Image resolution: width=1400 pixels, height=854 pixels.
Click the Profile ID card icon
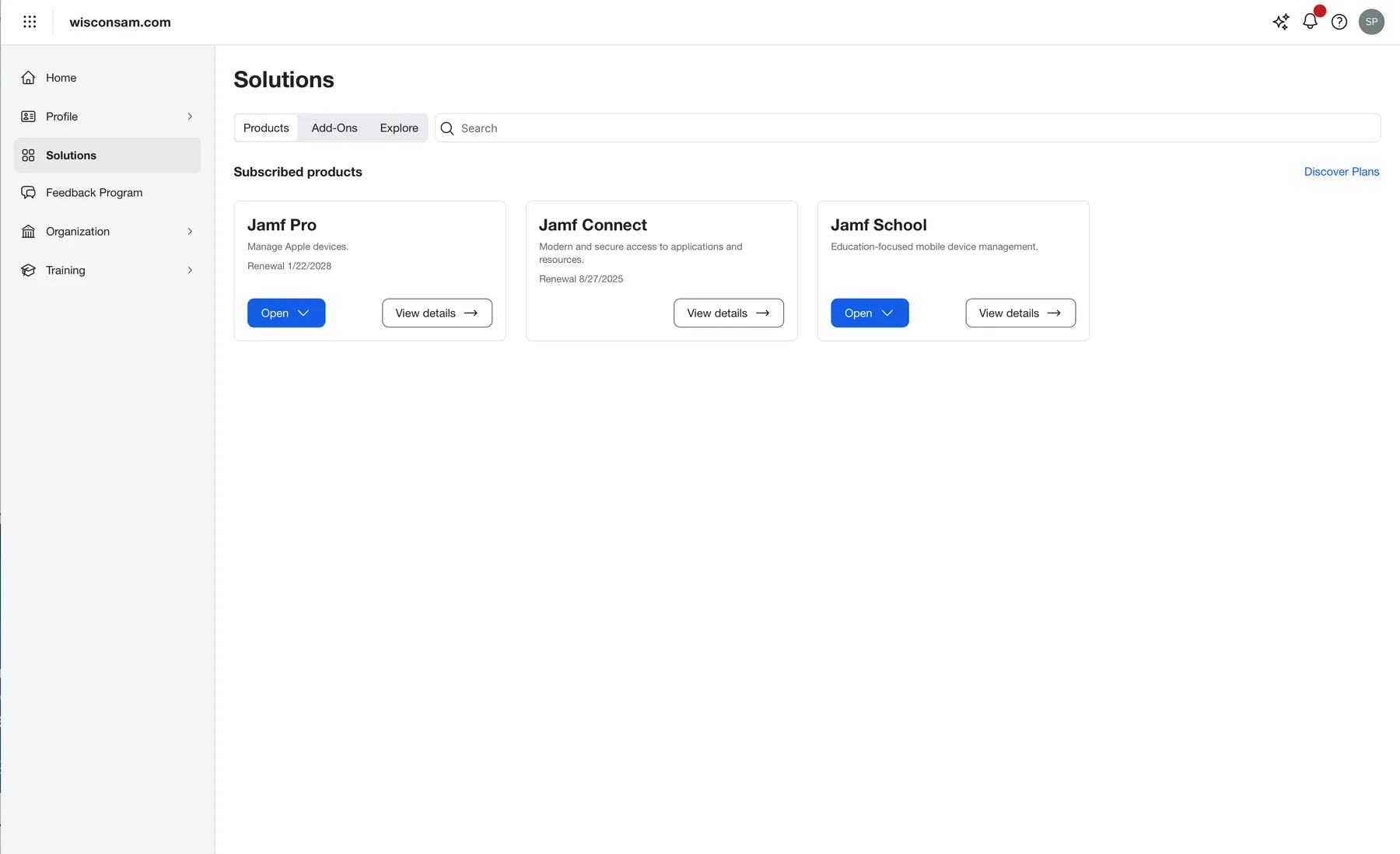click(29, 117)
